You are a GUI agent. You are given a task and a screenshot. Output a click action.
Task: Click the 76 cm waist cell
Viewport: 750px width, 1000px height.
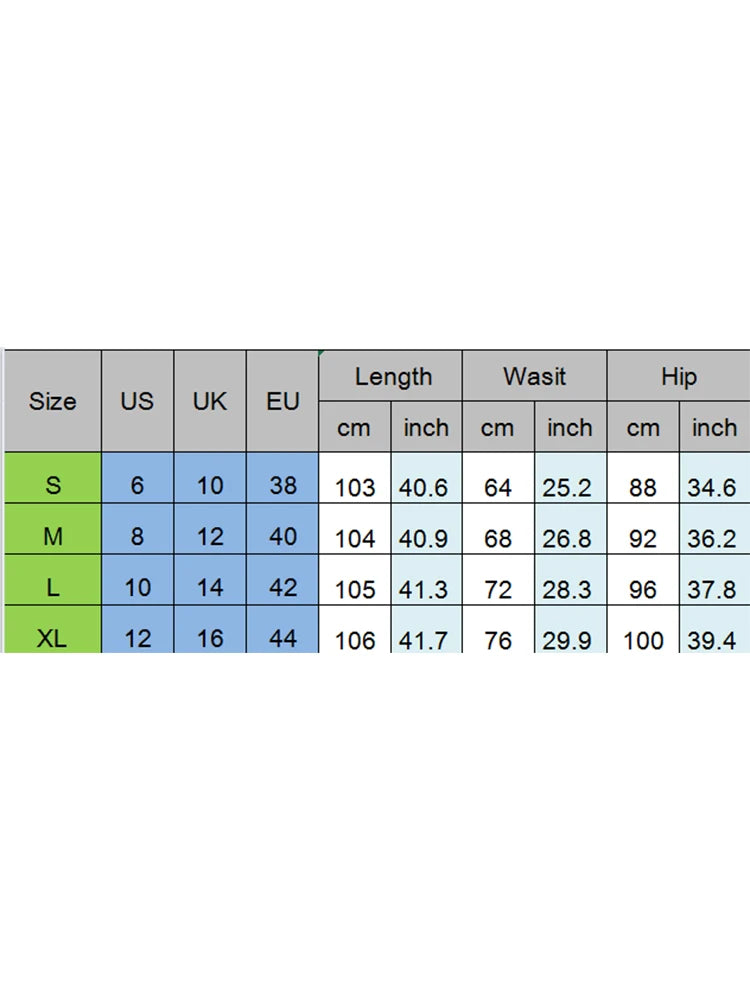click(497, 638)
